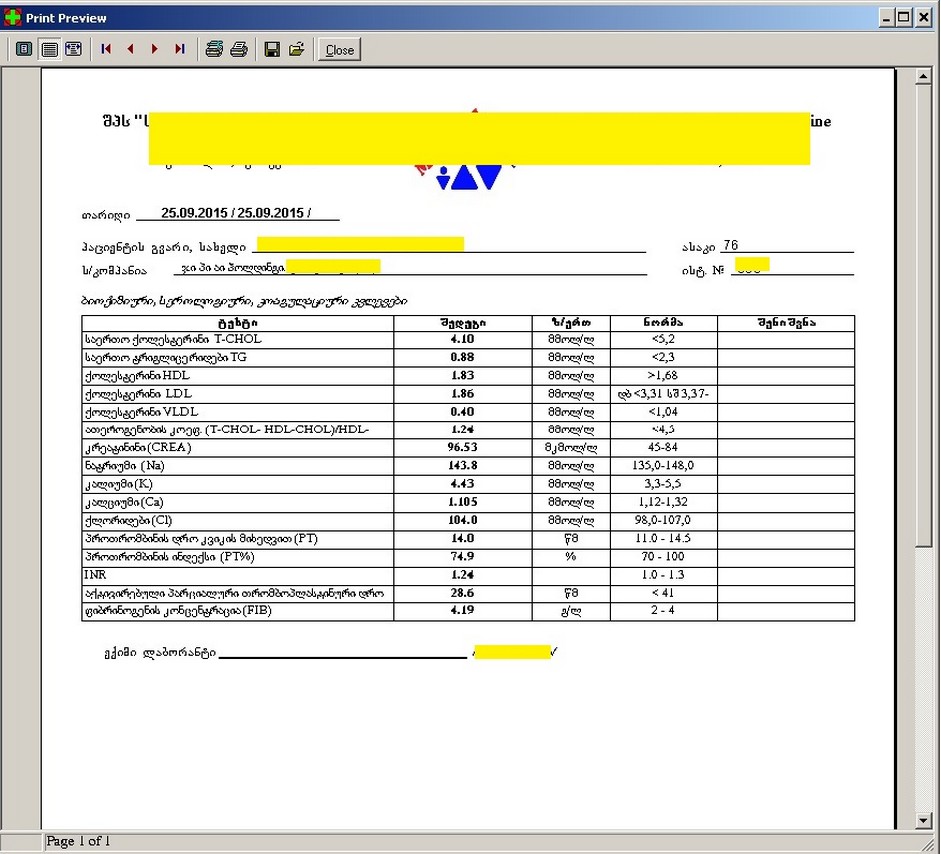Click the INR row label
941x854 pixels.
pyautogui.click(x=95, y=575)
